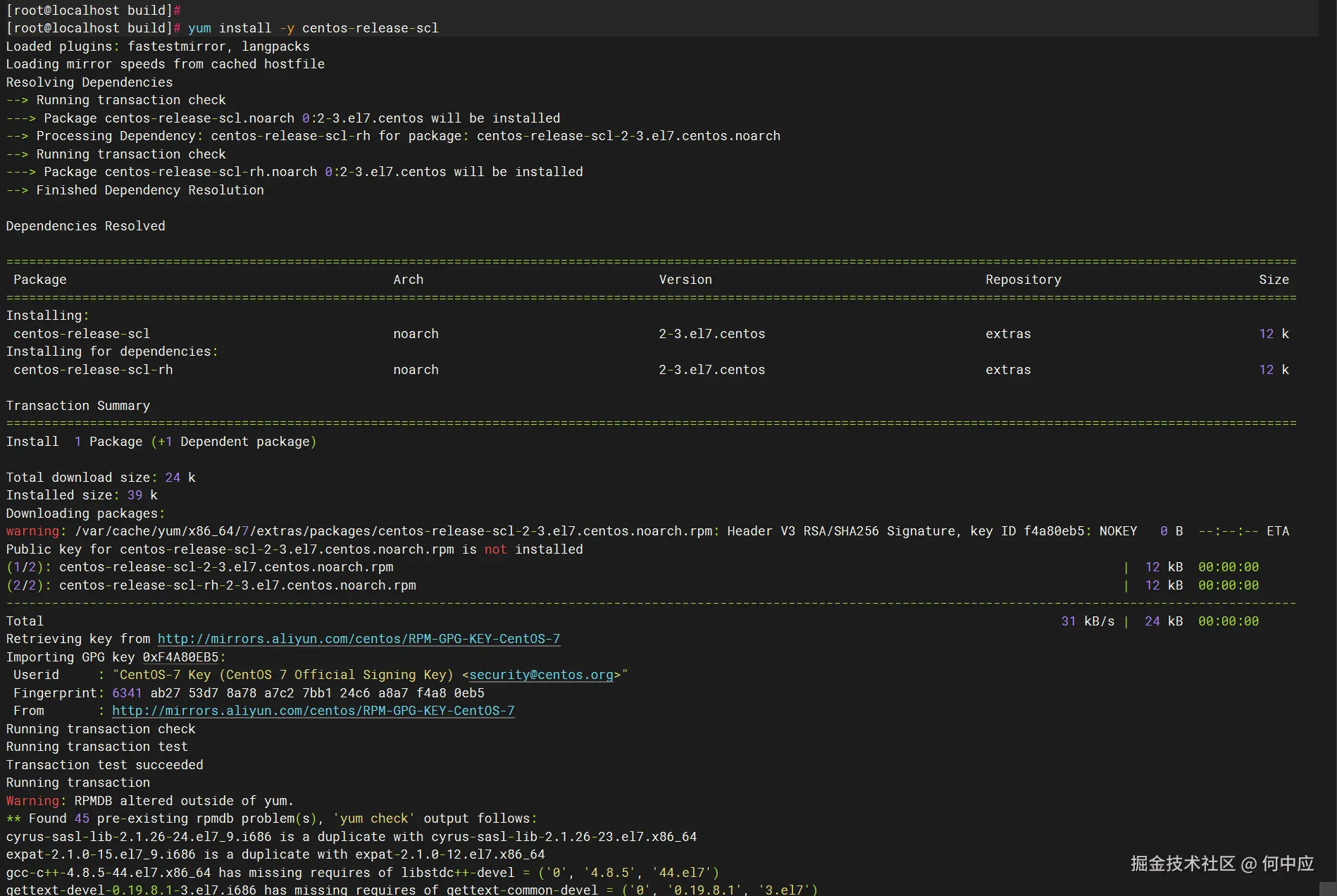Select the 'Loaded plugins: fastestmirror, langpacks' line
Screen dimensions: 1337x896
[x=158, y=46]
